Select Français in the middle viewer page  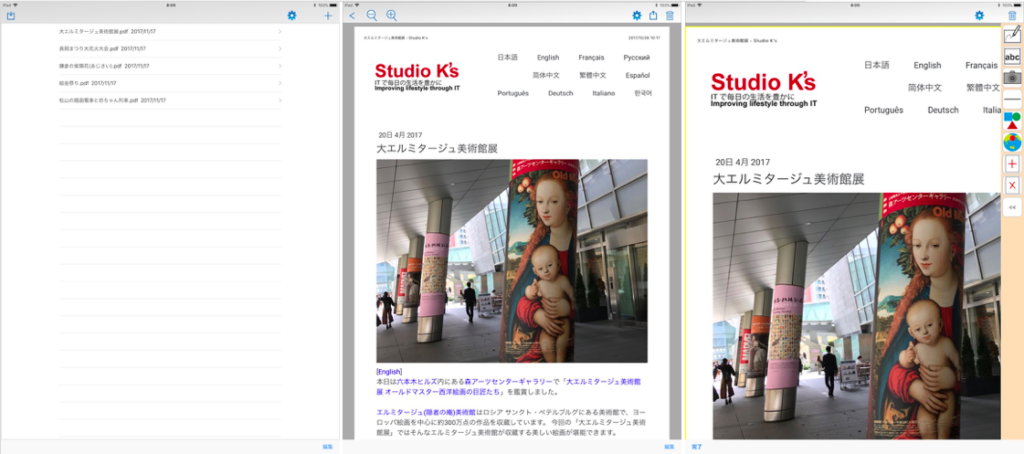591,58
